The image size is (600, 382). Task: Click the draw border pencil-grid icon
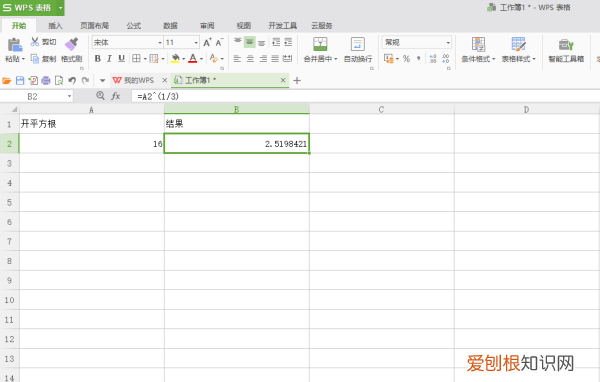[x=154, y=58]
